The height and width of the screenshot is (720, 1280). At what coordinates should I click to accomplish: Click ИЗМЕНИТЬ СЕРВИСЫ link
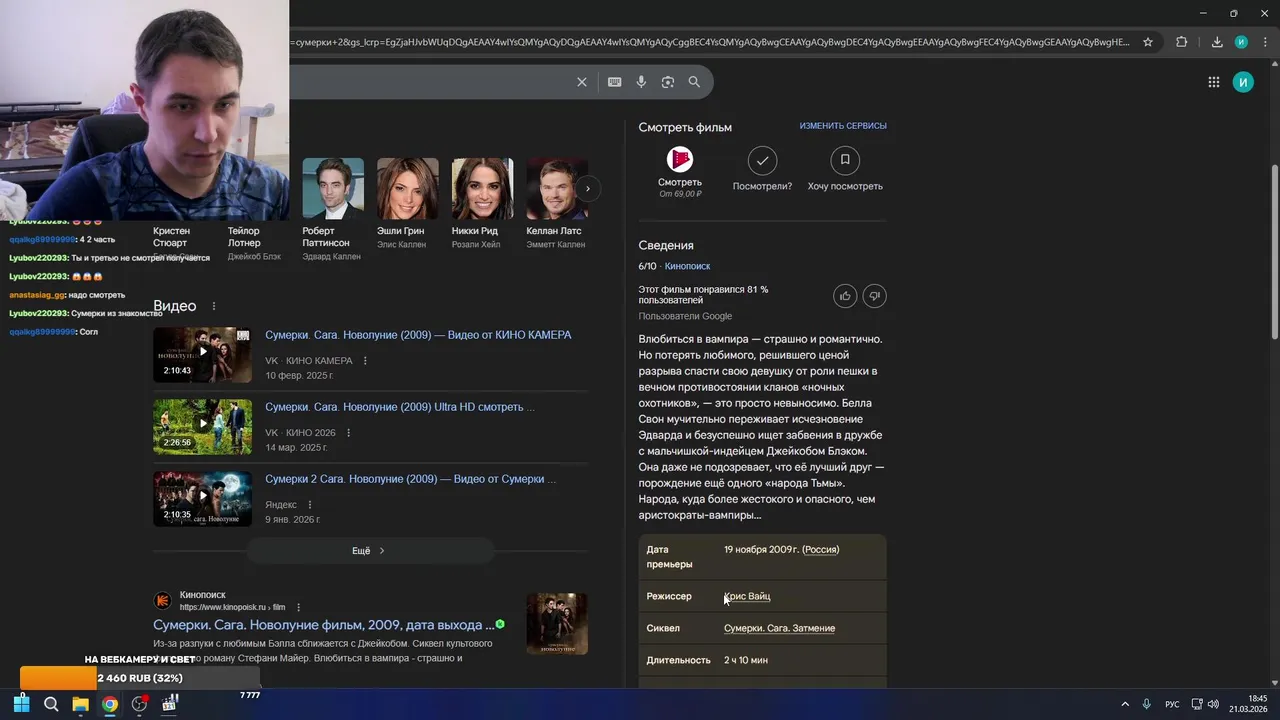[843, 126]
